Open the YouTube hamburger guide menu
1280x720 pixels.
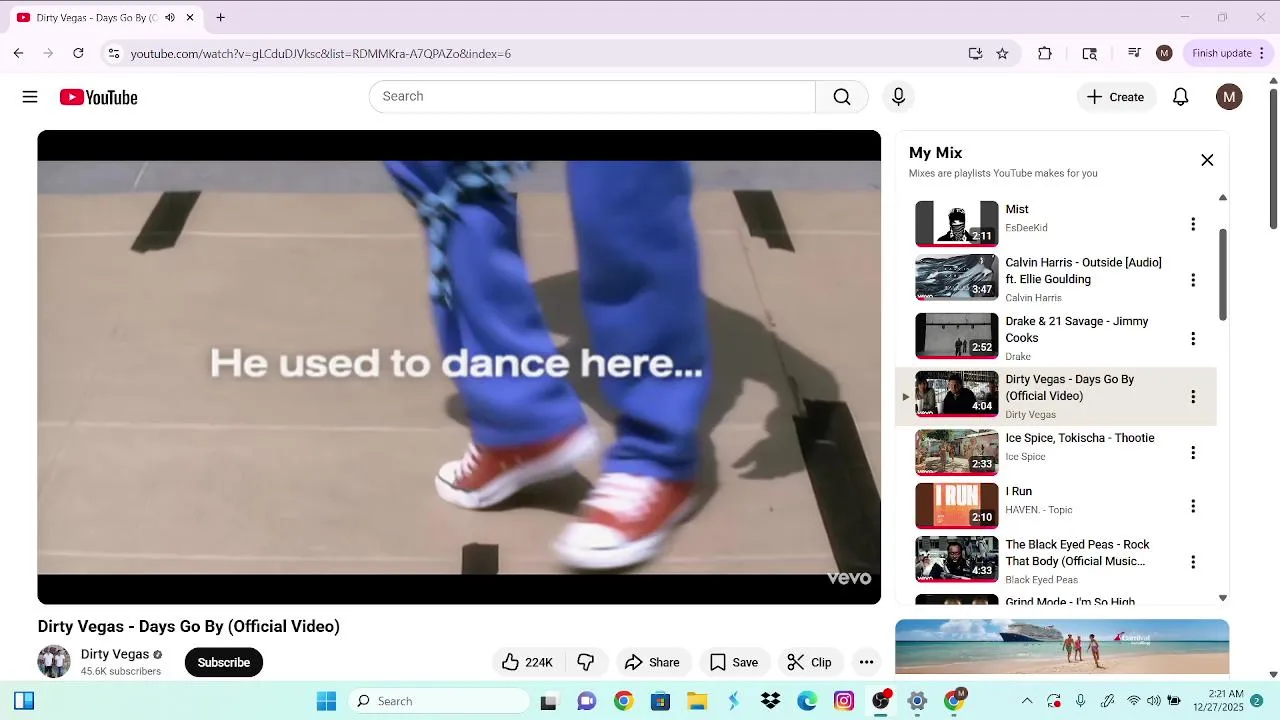click(30, 97)
